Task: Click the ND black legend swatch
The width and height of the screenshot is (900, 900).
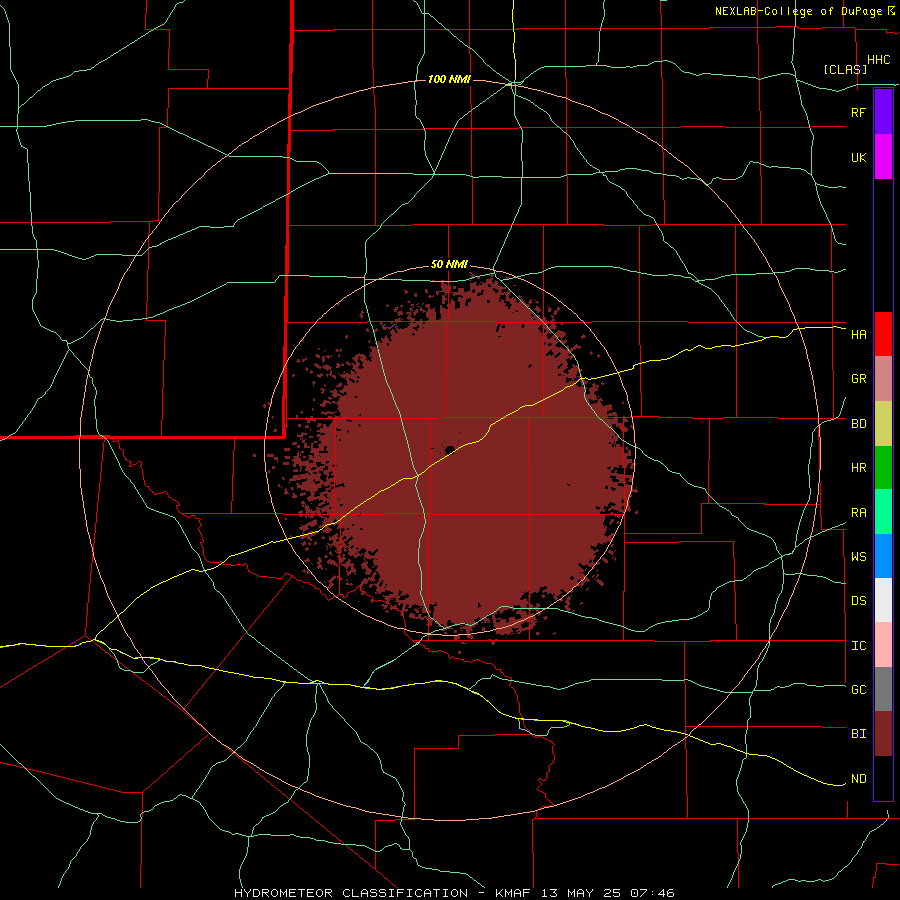Action: (x=883, y=778)
